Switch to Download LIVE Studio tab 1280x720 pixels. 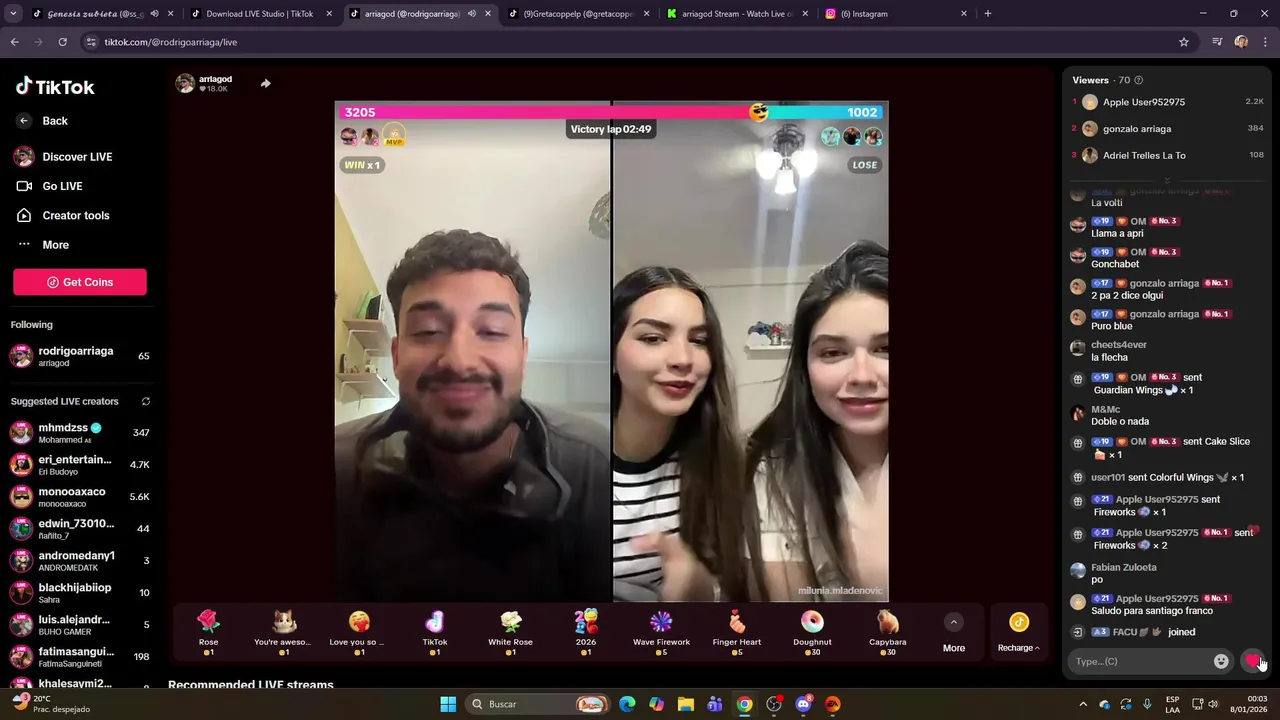click(260, 14)
